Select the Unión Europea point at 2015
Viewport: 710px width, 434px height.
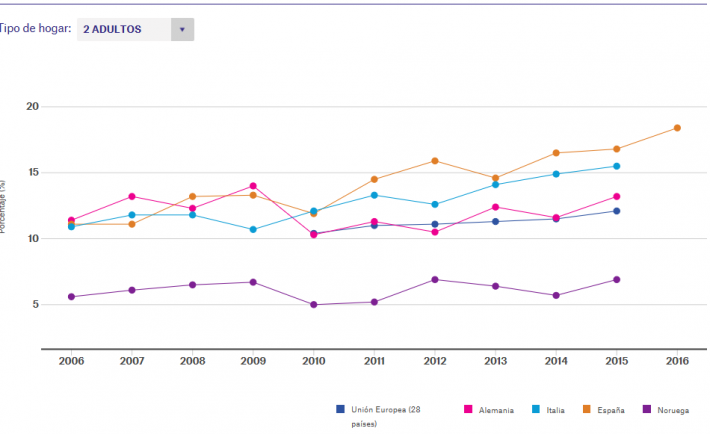(x=617, y=211)
